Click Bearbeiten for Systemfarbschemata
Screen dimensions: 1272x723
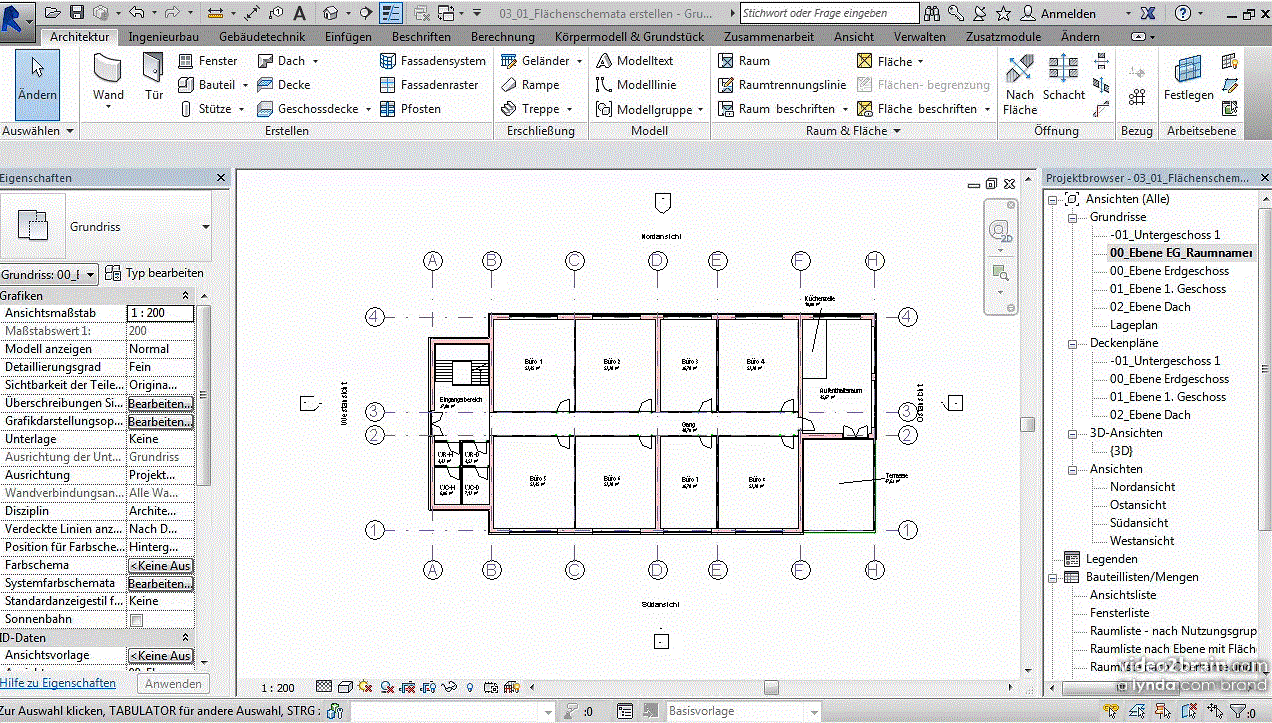coord(161,584)
